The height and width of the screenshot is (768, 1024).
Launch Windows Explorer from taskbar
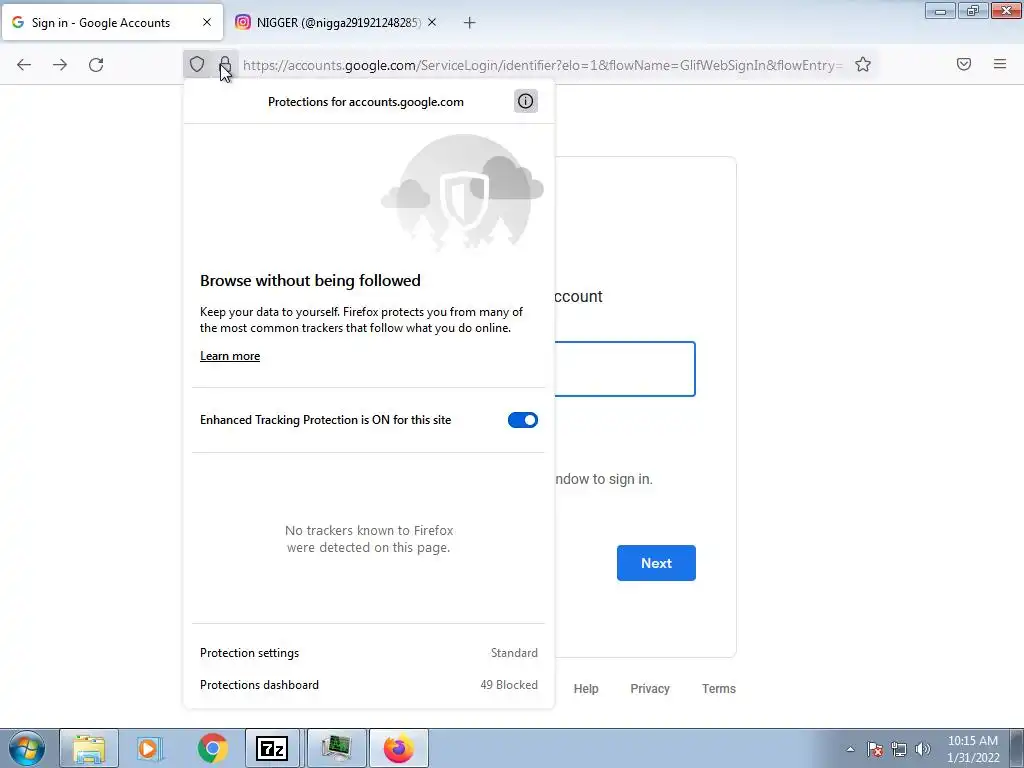[89, 748]
